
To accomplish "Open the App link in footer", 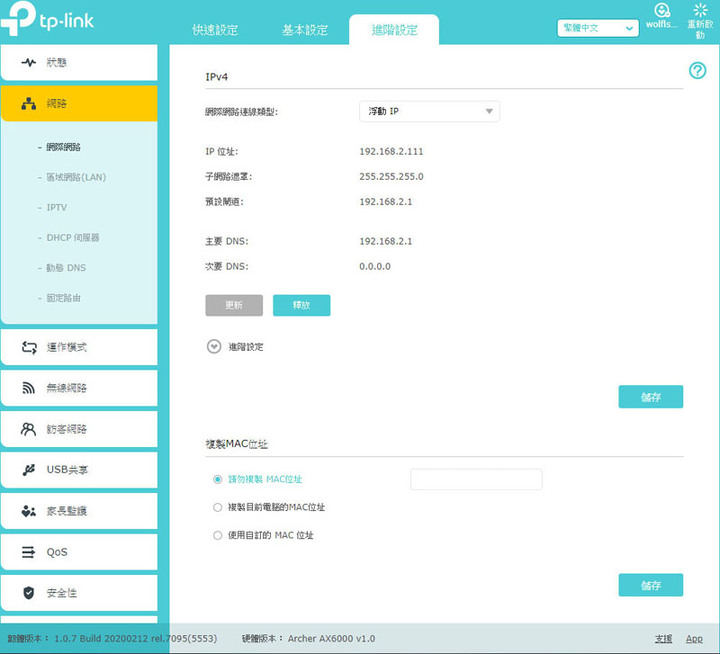I will point(694,639).
